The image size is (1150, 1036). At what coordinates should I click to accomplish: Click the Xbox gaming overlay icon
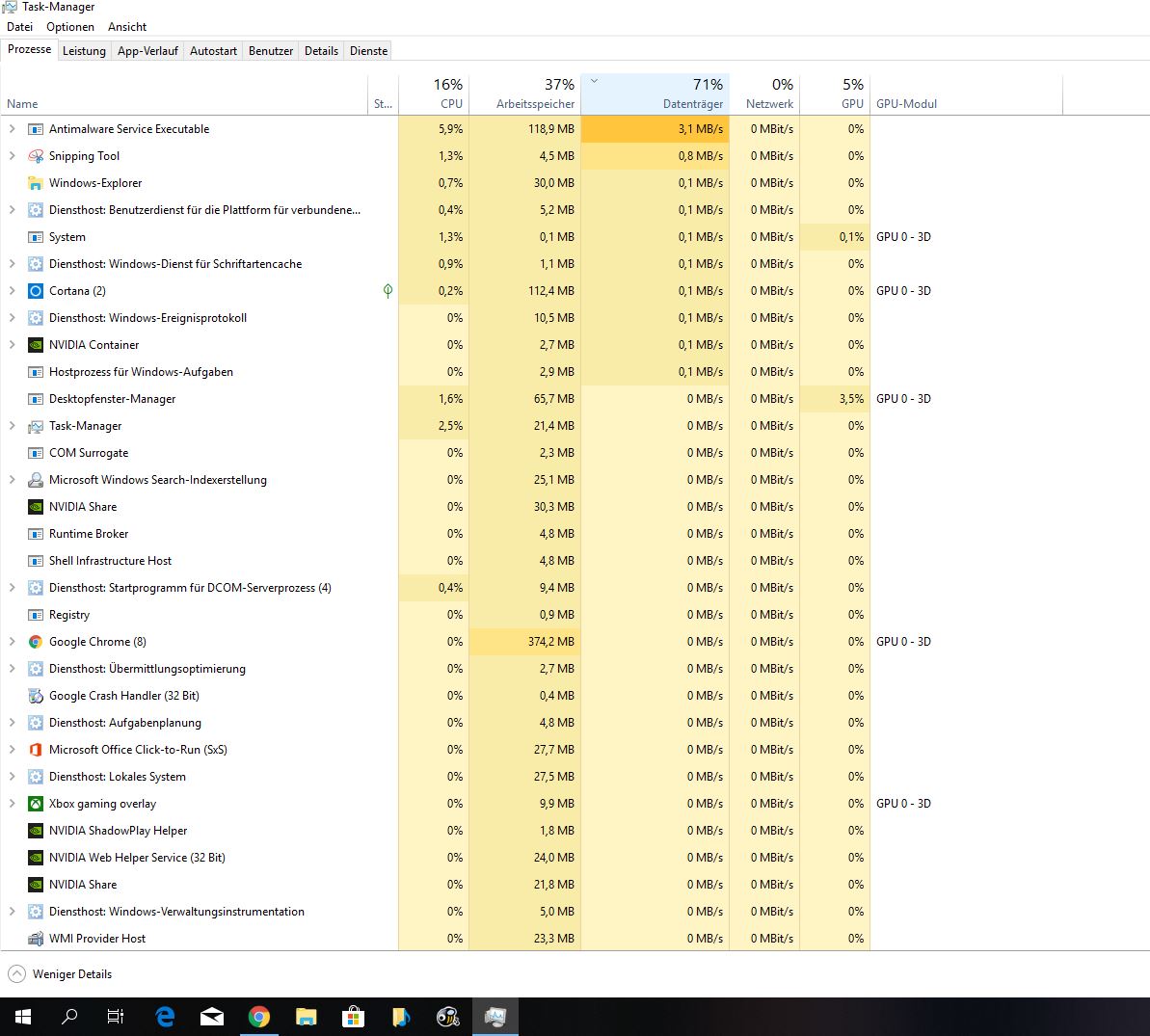36,804
